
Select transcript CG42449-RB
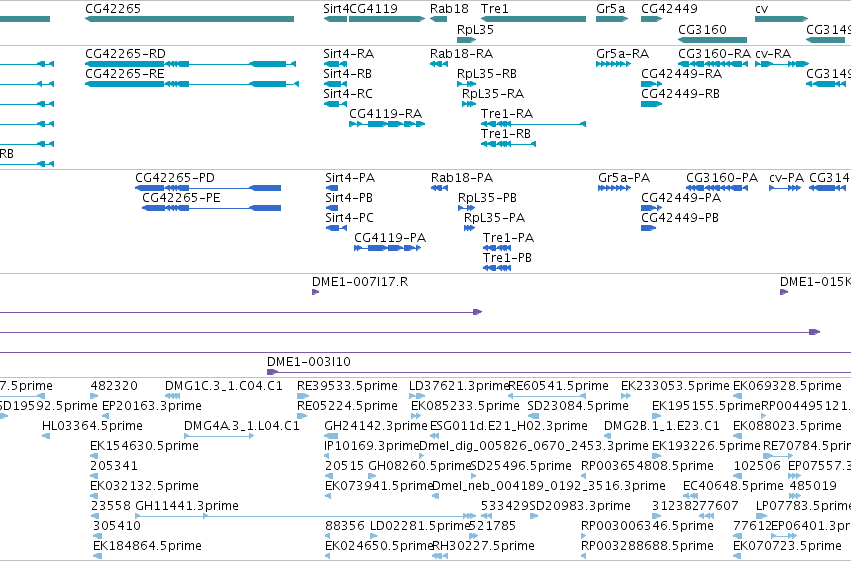click(x=651, y=104)
